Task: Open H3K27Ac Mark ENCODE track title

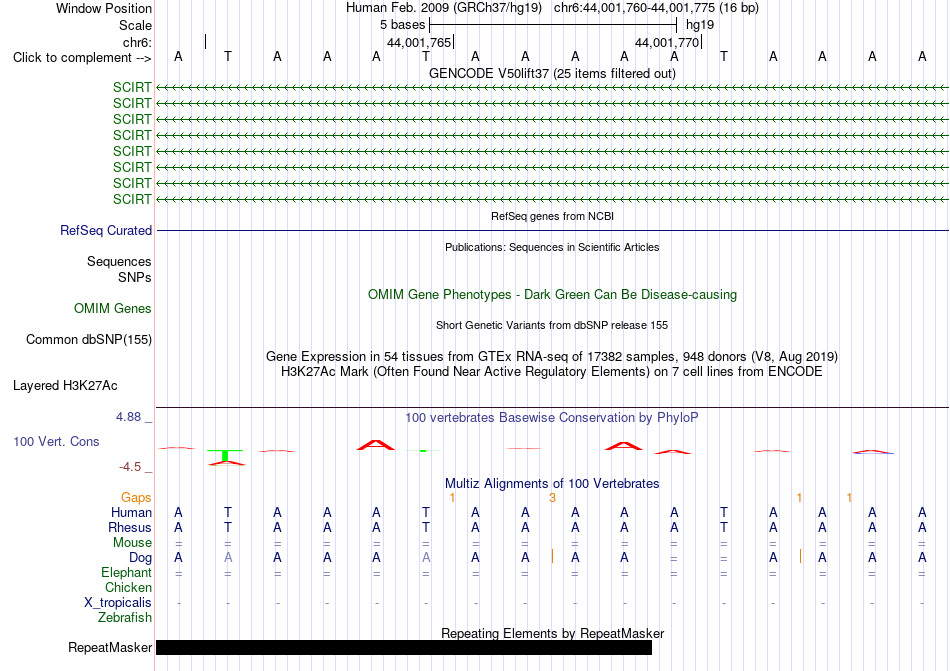Action: coord(552,372)
